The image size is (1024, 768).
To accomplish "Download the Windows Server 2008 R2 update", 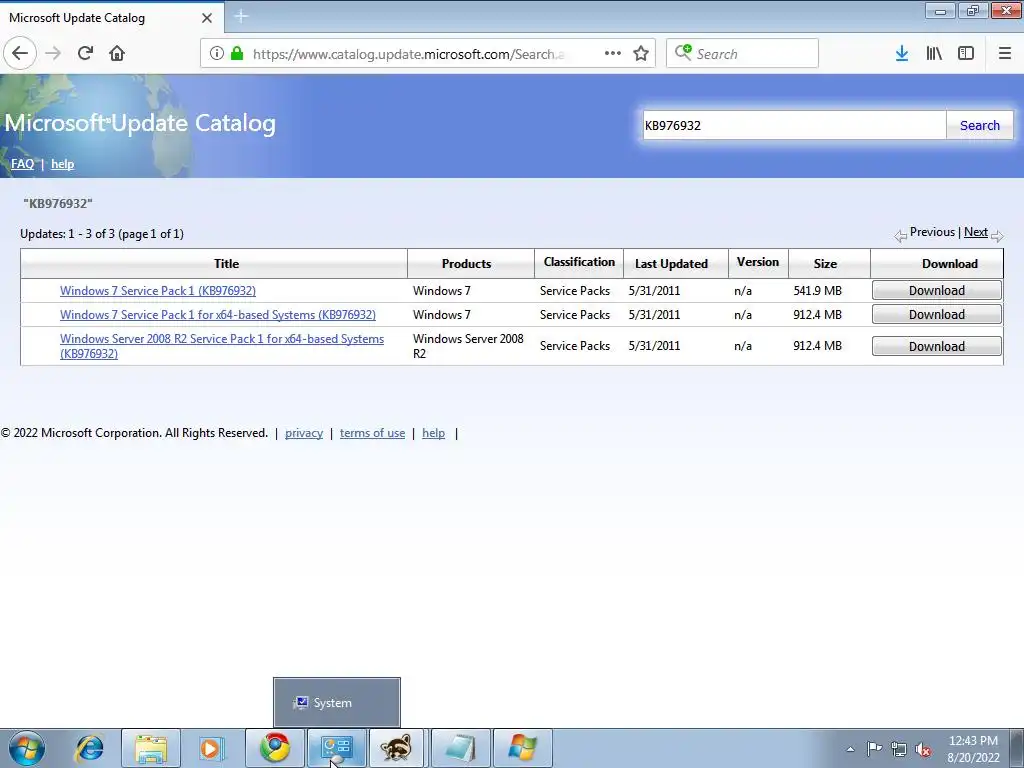I will (x=936, y=346).
